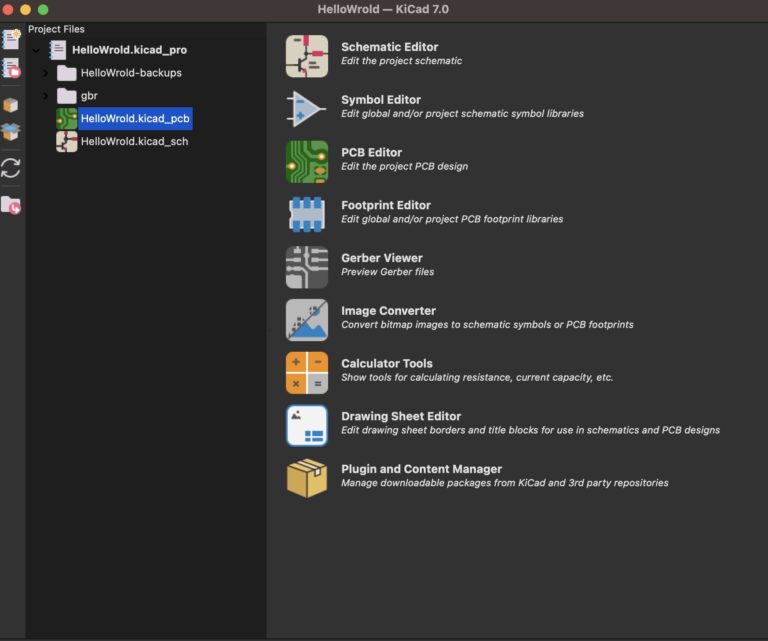
Task: Refresh the project files tree
Action: pos(11,168)
